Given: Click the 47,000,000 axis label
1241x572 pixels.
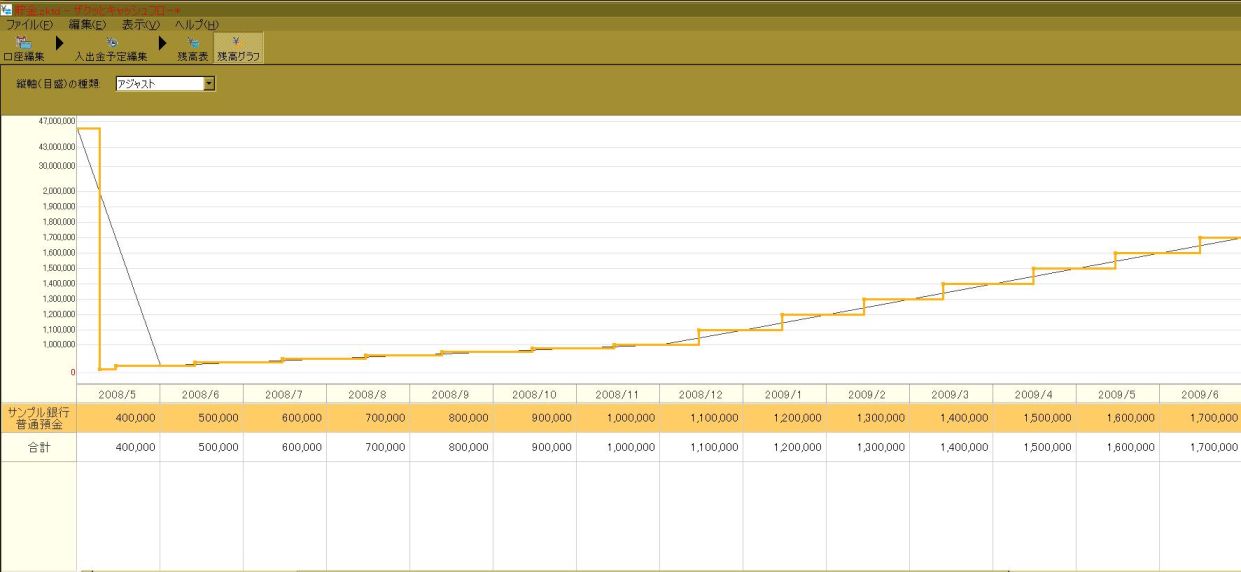Looking at the screenshot, I should coord(55,120).
